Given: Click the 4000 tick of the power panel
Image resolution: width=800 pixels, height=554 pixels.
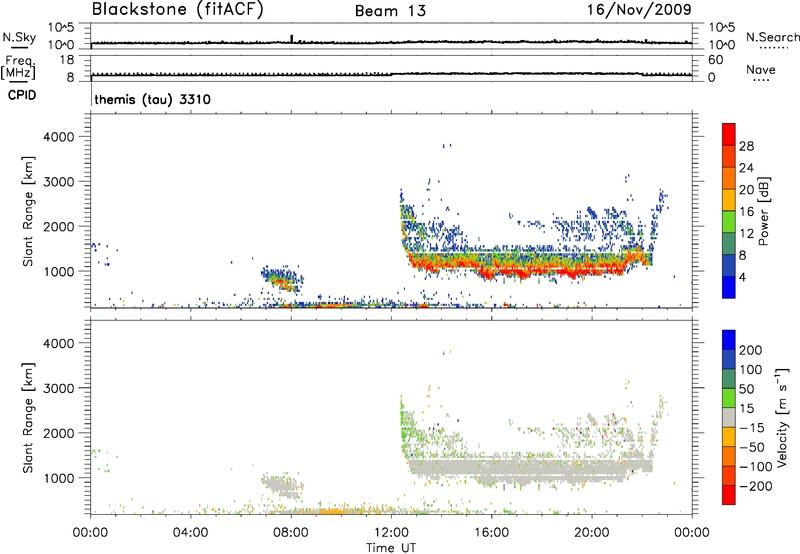Looking at the screenshot, I should pos(59,137).
